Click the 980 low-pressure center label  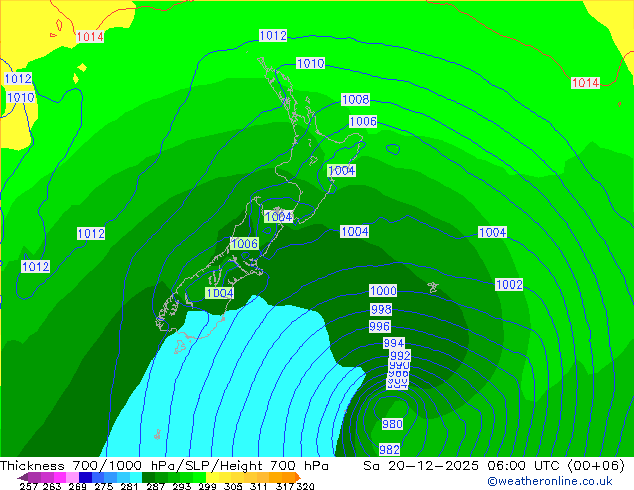392,424
